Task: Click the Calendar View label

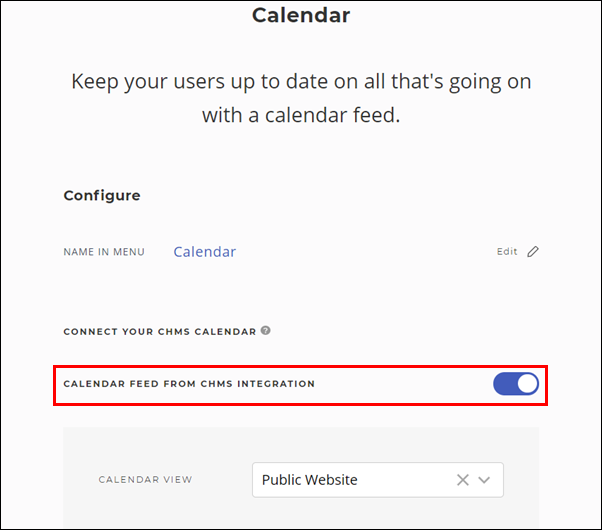Action: coord(145,480)
